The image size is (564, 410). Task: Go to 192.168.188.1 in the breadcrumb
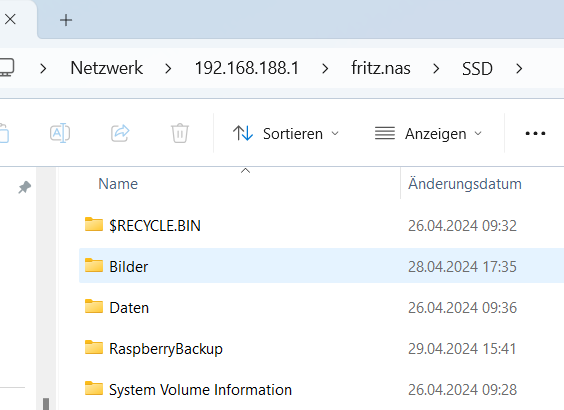[x=247, y=68]
